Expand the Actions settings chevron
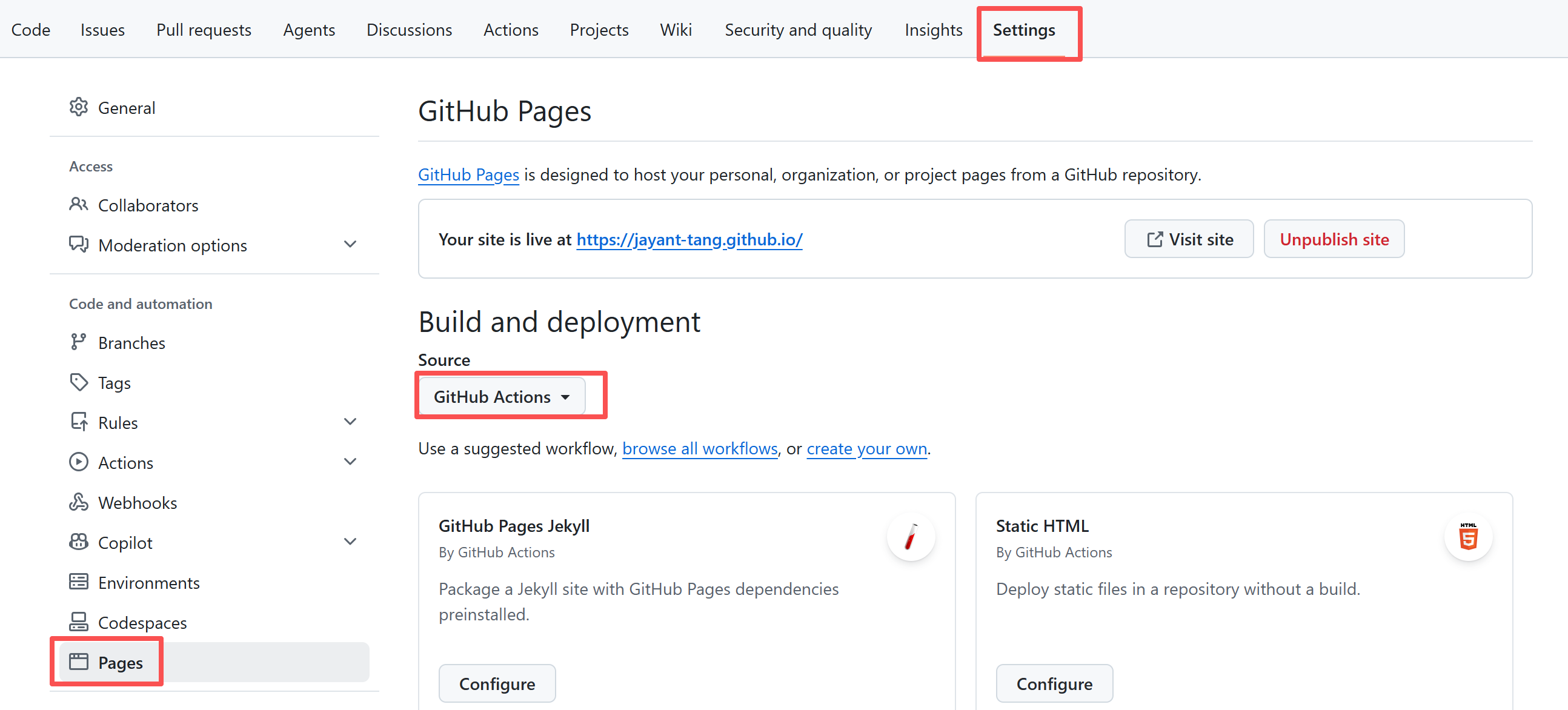Image resolution: width=1568 pixels, height=710 pixels. coord(350,462)
